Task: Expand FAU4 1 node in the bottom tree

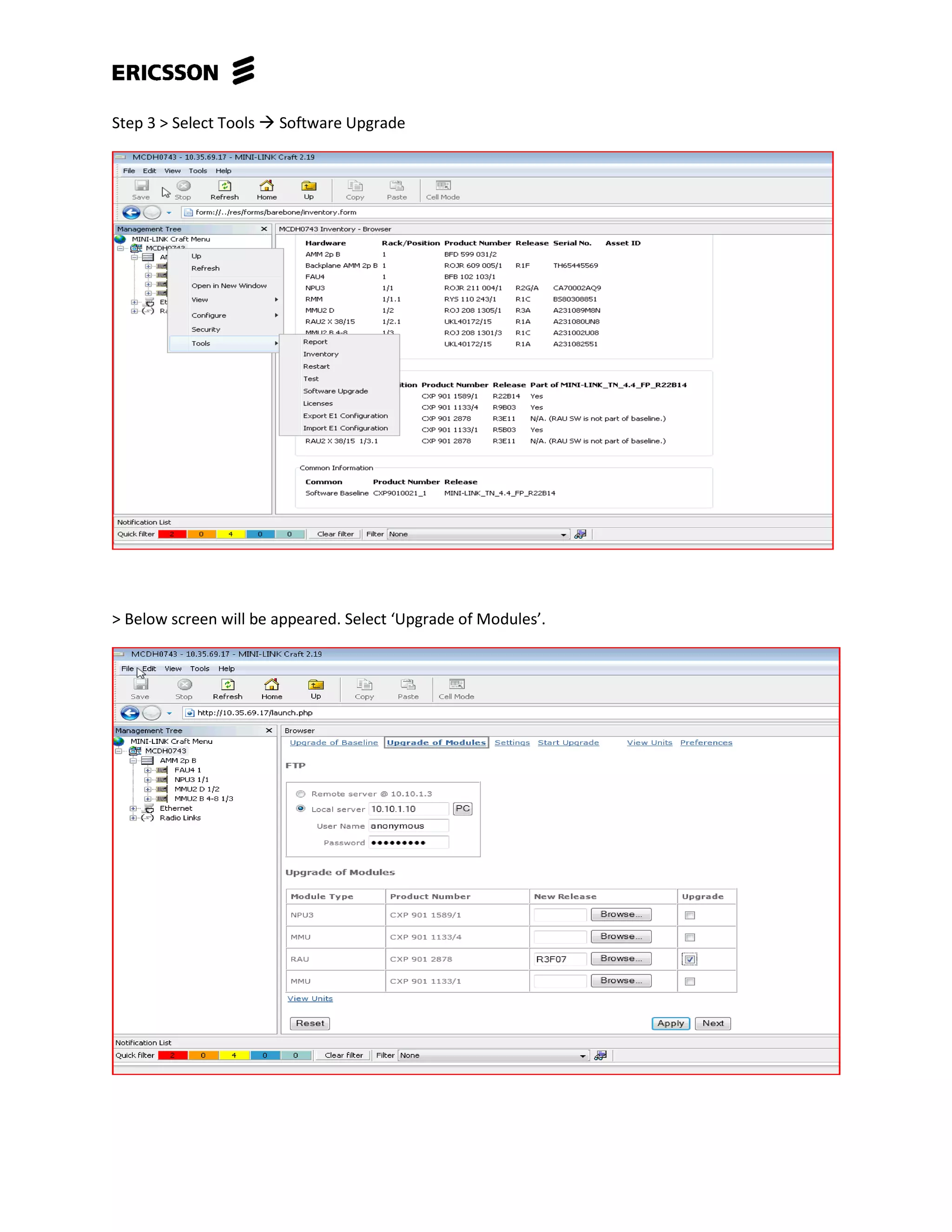Action: (148, 770)
